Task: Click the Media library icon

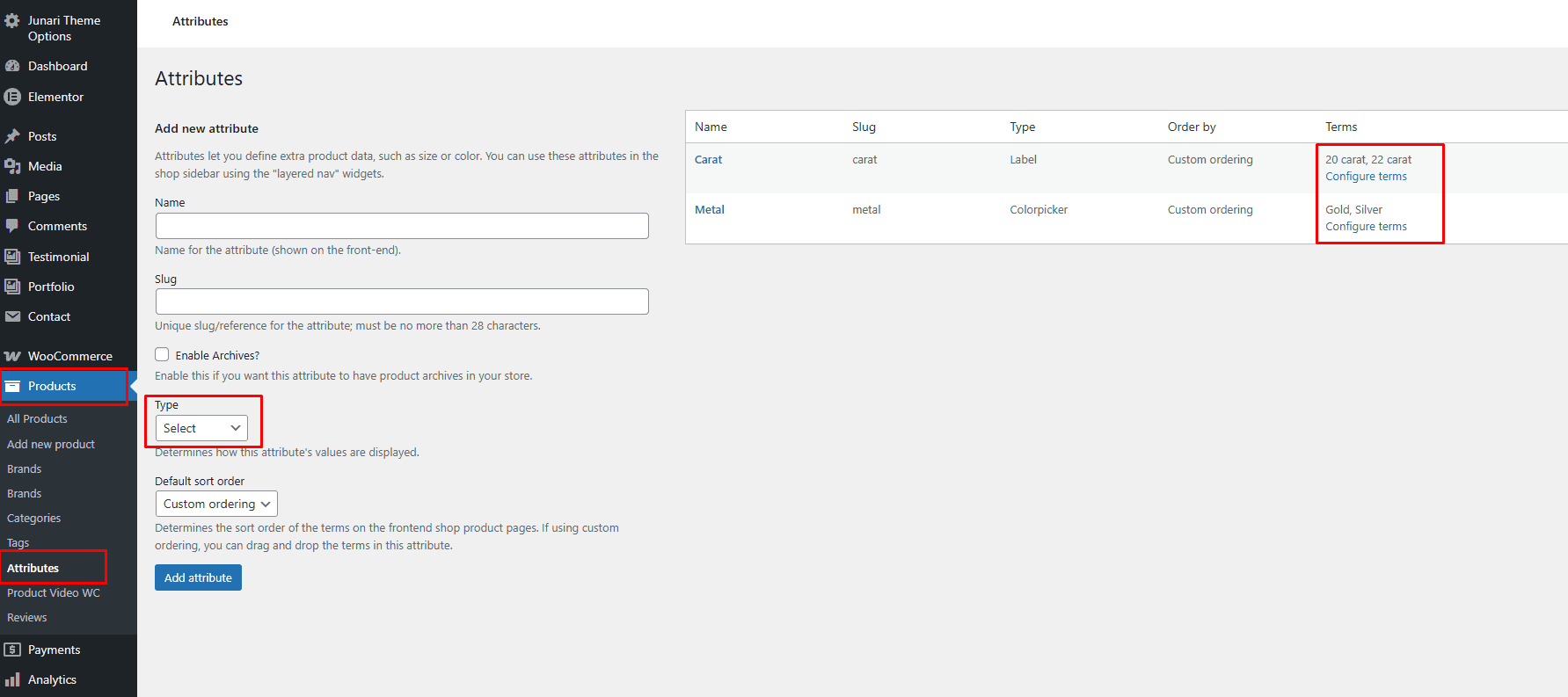Action: coord(12,166)
